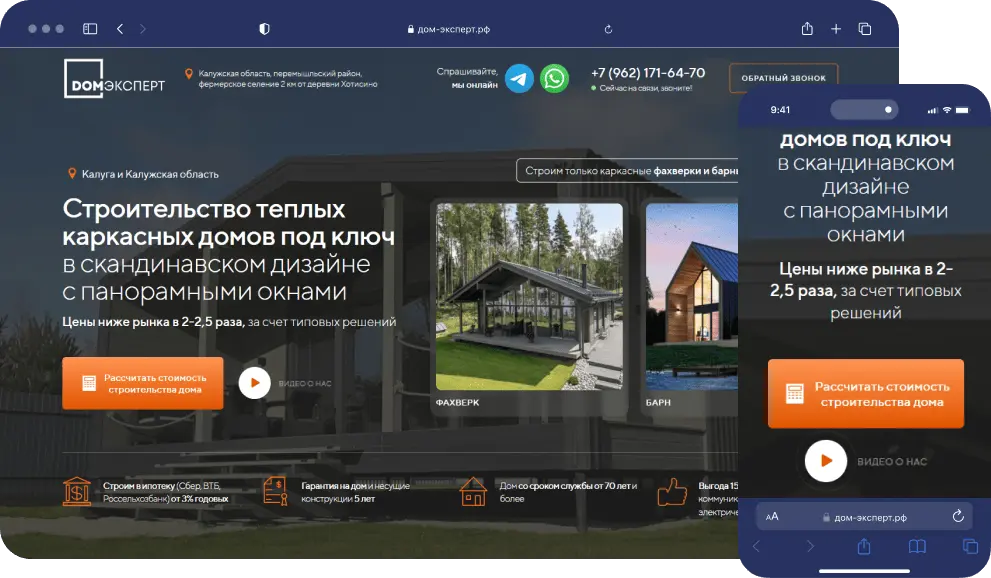This screenshot has width=991, height=578.
Task: Open the WhatsApp chat icon
Action: [554, 79]
